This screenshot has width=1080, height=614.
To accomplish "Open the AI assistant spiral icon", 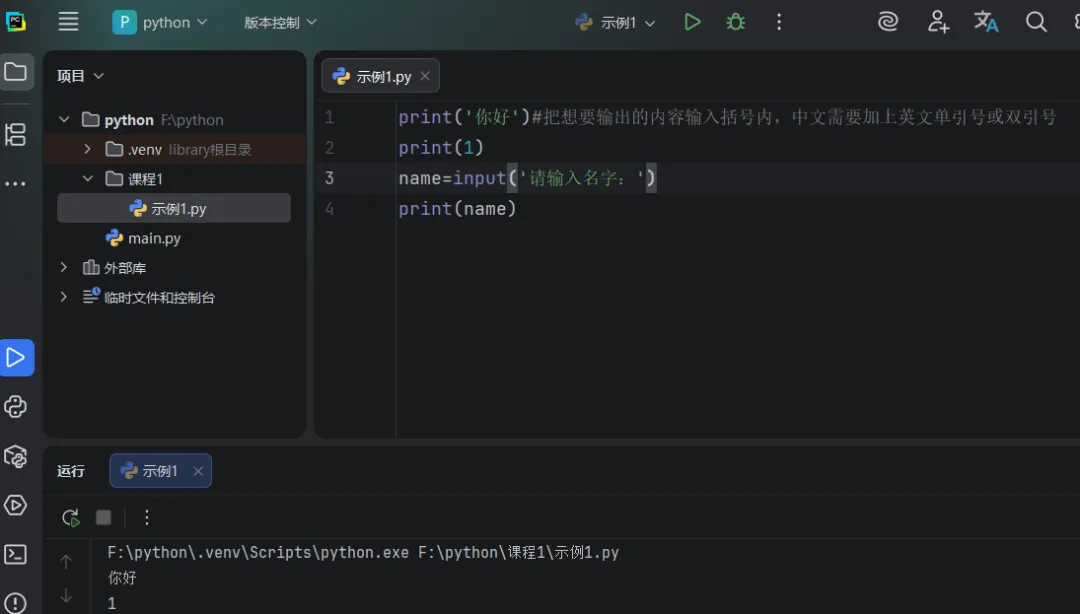I will (888, 22).
